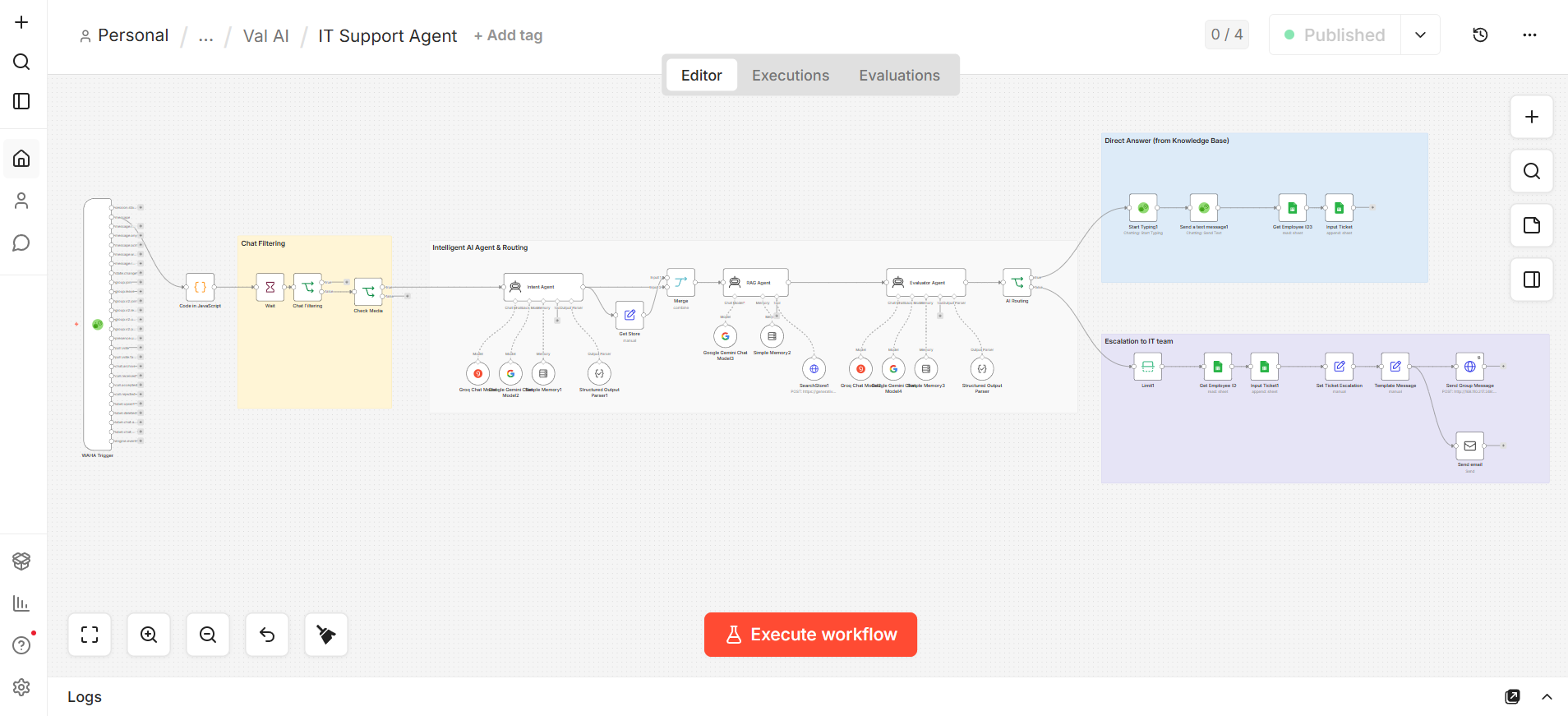Viewport: 1568px width, 716px height.
Task: Zoom in on the canvas
Action: tap(149, 635)
